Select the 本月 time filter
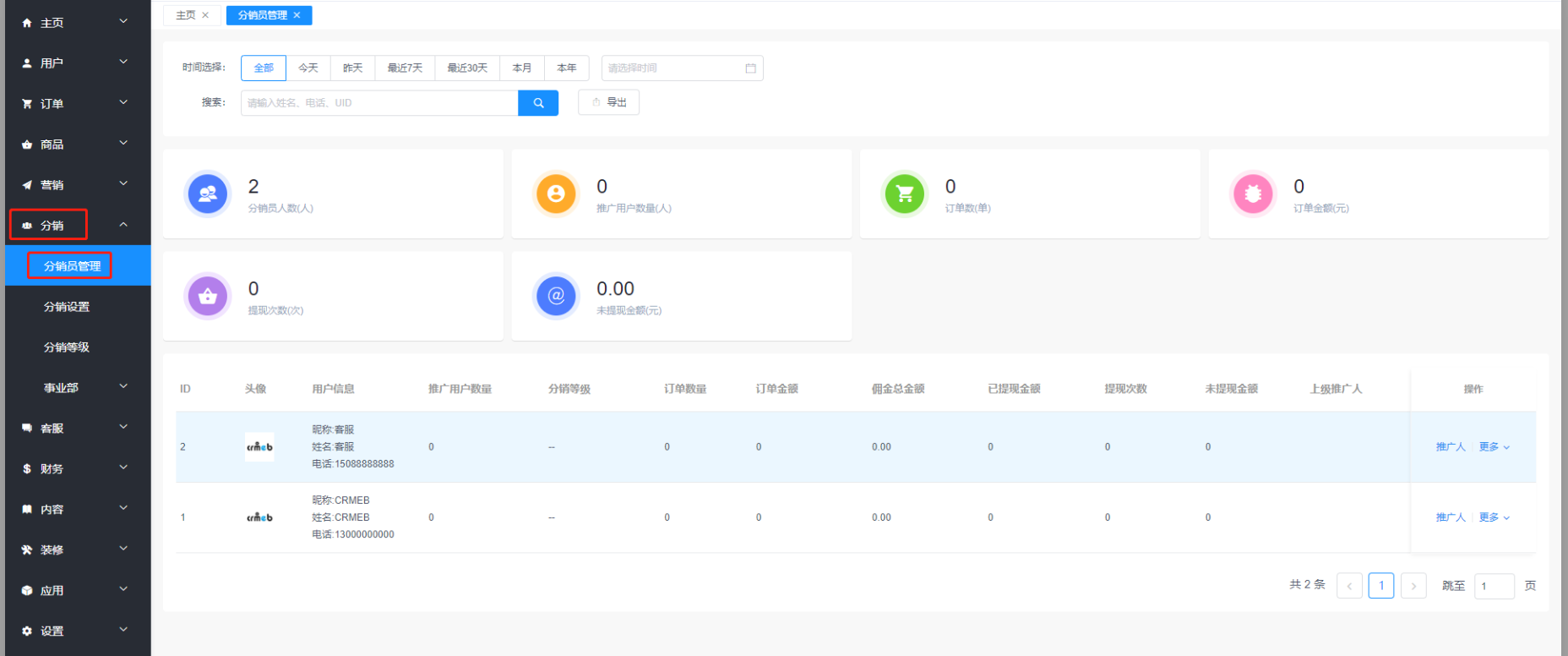 coord(522,68)
